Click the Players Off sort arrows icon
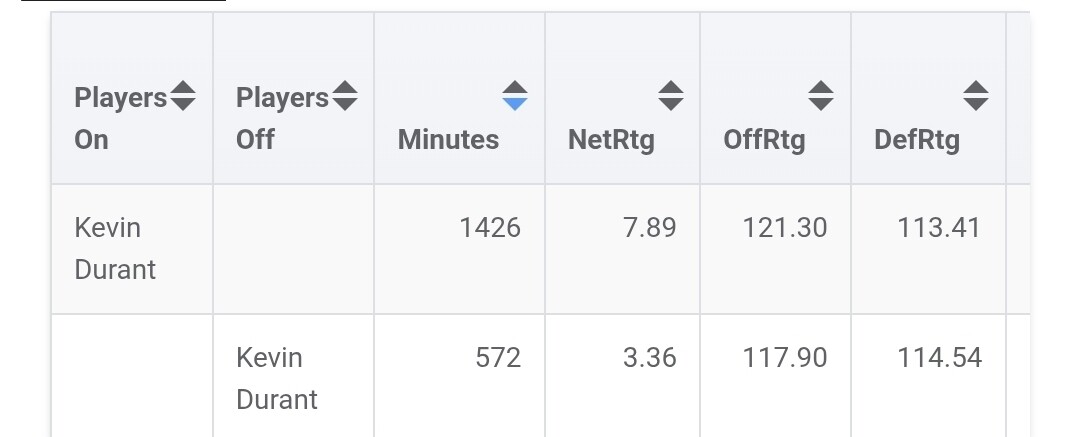This screenshot has width=1080, height=437. pos(344,96)
